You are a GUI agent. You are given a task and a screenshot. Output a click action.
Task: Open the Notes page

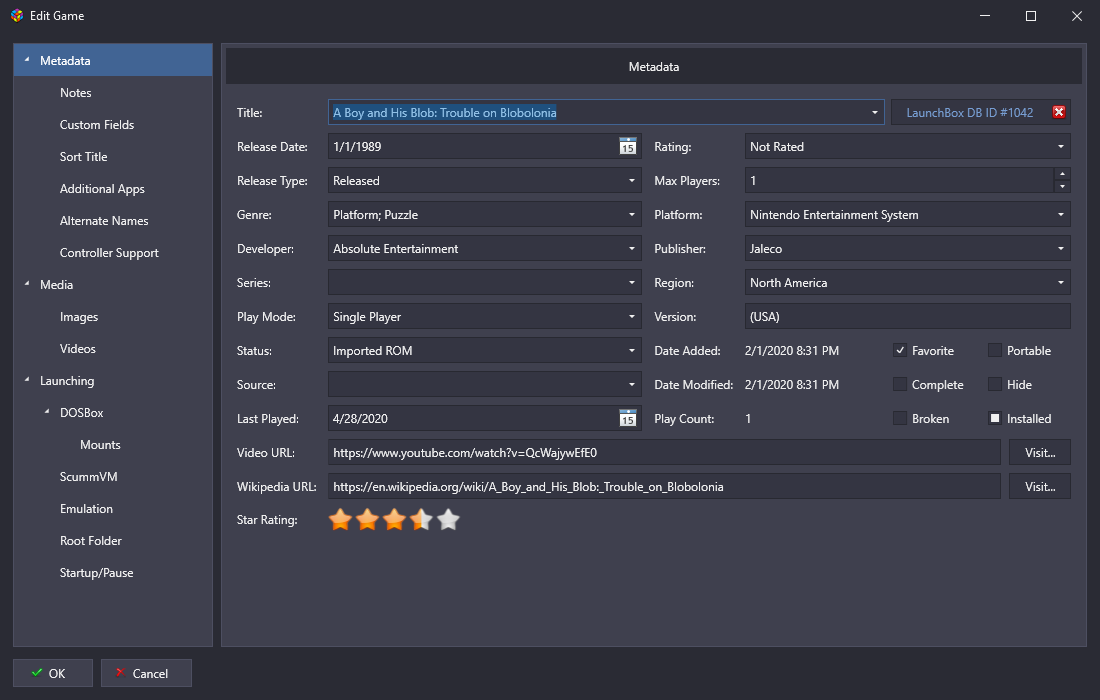[75, 93]
